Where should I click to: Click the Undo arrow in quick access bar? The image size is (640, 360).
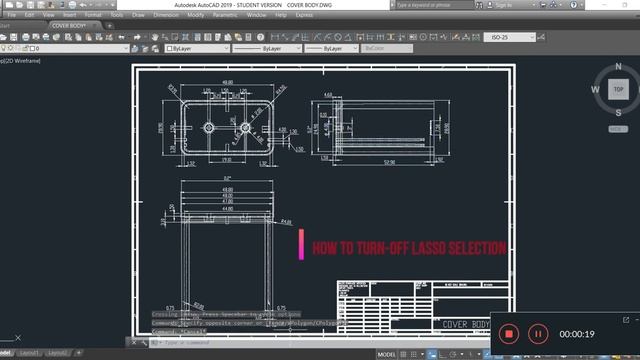pos(83,5)
